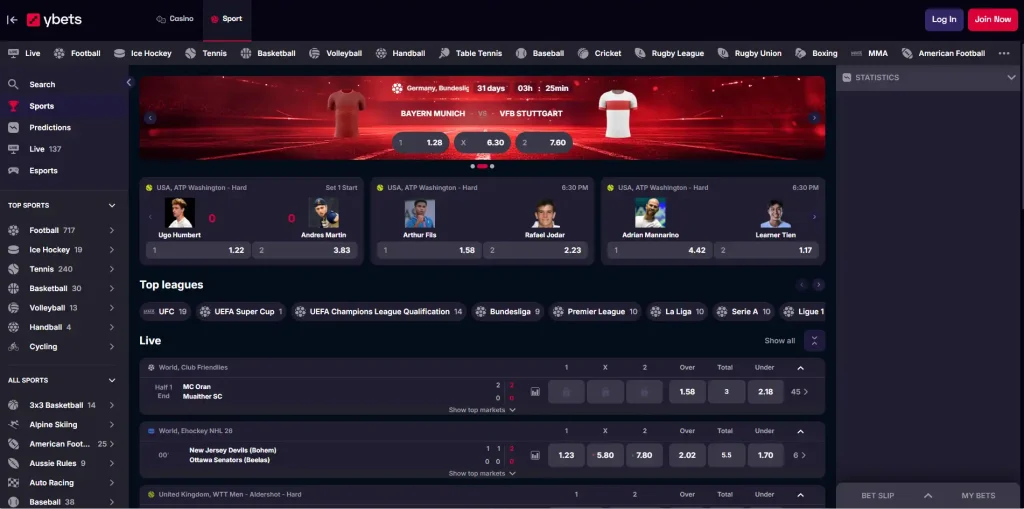The height and width of the screenshot is (509, 1024).
Task: Open Live in the sports bar
Action: point(24,54)
